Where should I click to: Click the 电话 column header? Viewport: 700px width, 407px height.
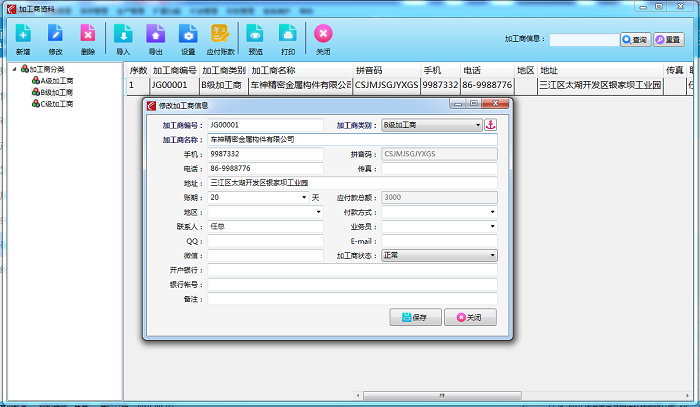click(487, 70)
